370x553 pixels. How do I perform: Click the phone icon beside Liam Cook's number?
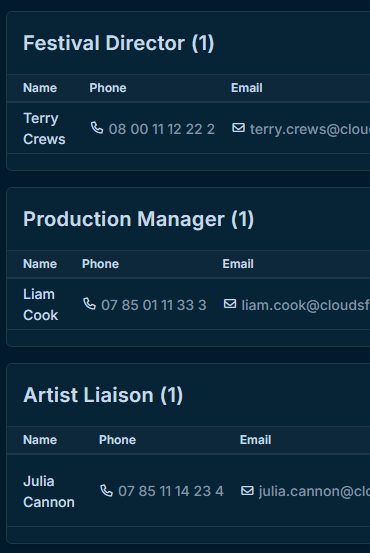pyautogui.click(x=90, y=304)
